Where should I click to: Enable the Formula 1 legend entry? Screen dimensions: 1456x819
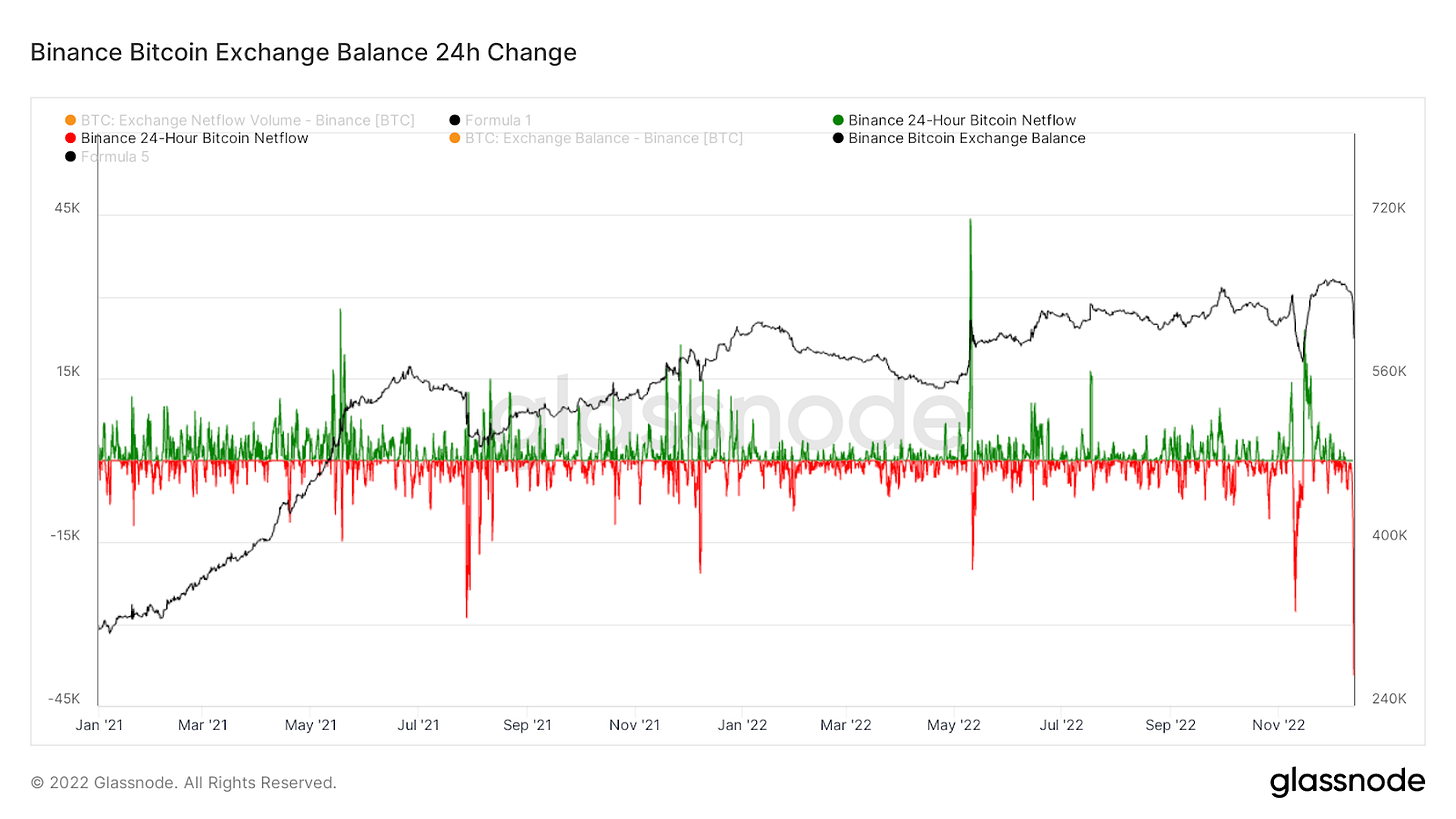[491, 120]
